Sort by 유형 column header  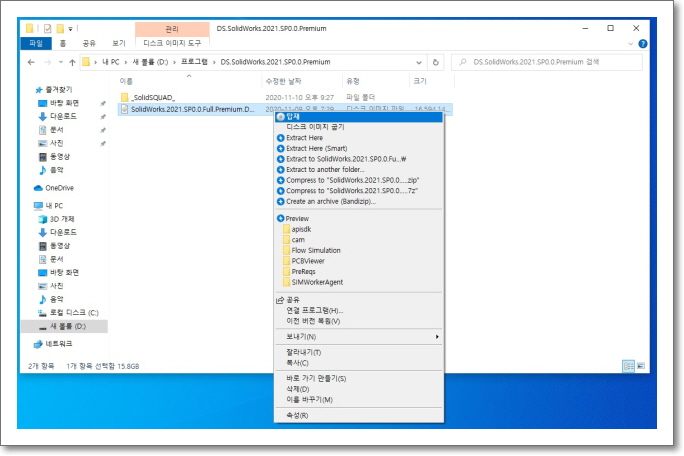pos(376,81)
